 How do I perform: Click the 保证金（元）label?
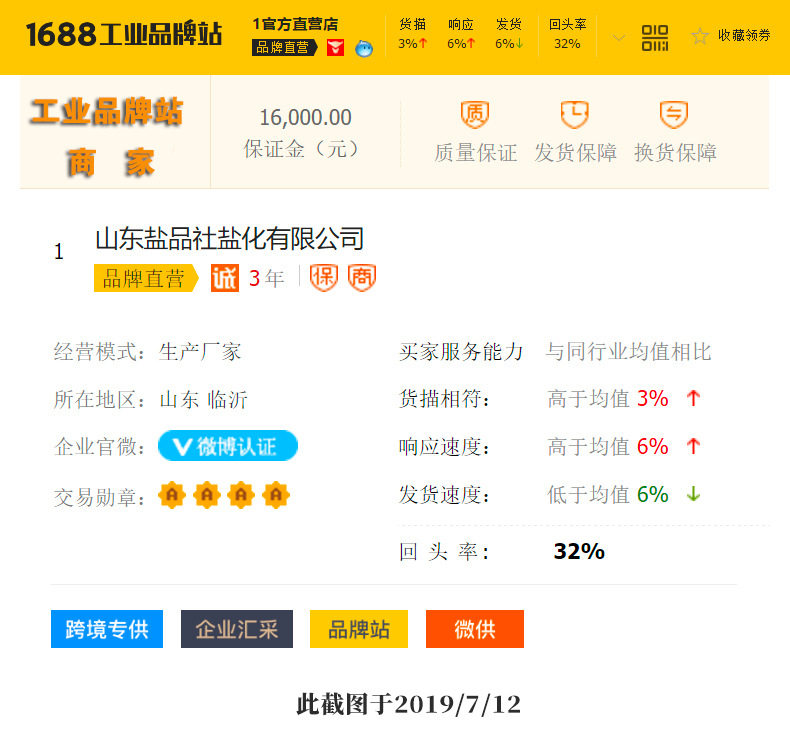[302, 149]
